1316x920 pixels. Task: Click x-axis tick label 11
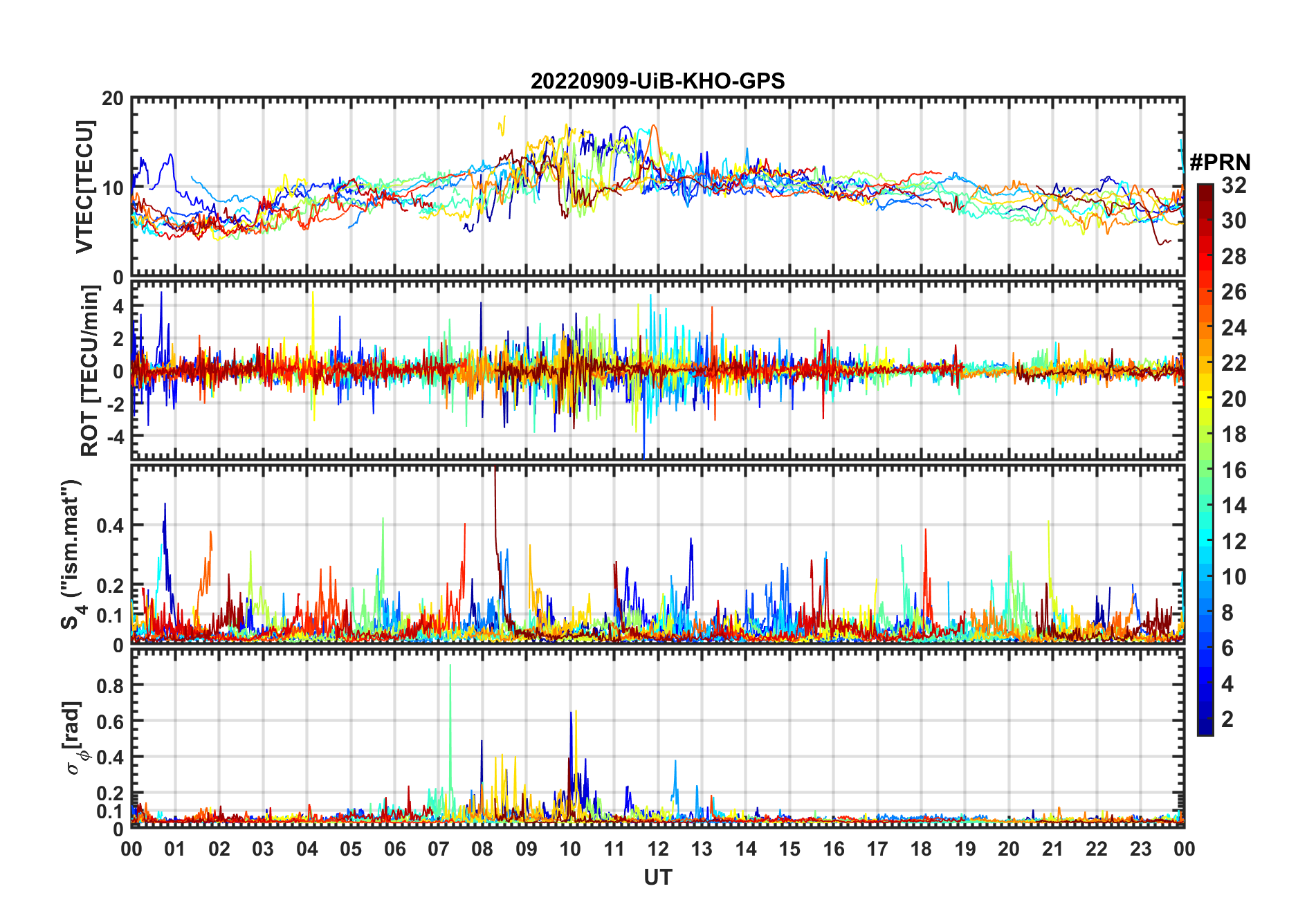(x=614, y=849)
